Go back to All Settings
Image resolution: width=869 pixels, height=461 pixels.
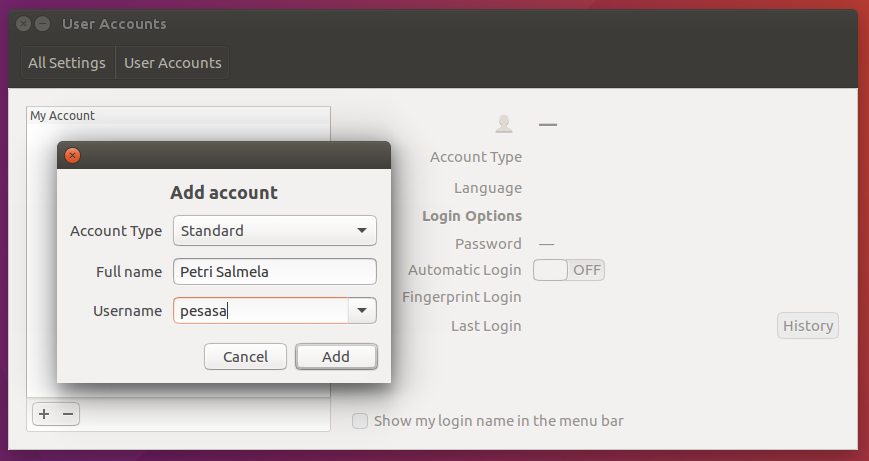coord(67,63)
